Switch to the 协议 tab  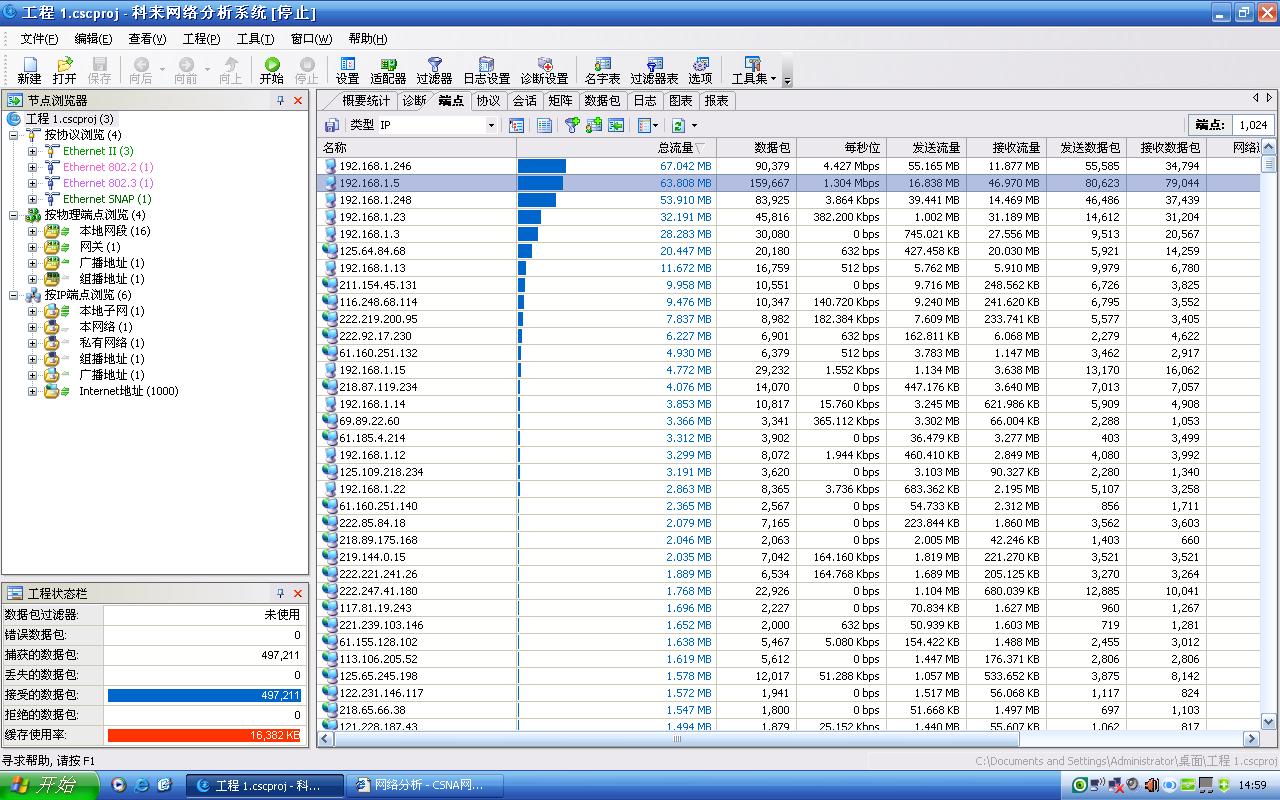488,100
